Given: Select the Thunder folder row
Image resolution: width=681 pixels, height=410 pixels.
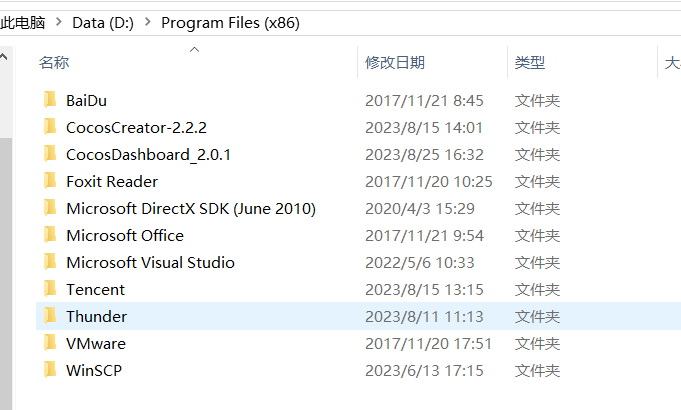Looking at the screenshot, I should [x=300, y=316].
